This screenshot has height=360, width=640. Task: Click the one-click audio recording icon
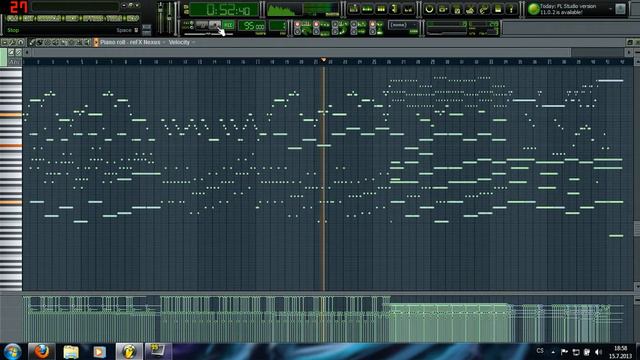click(484, 9)
